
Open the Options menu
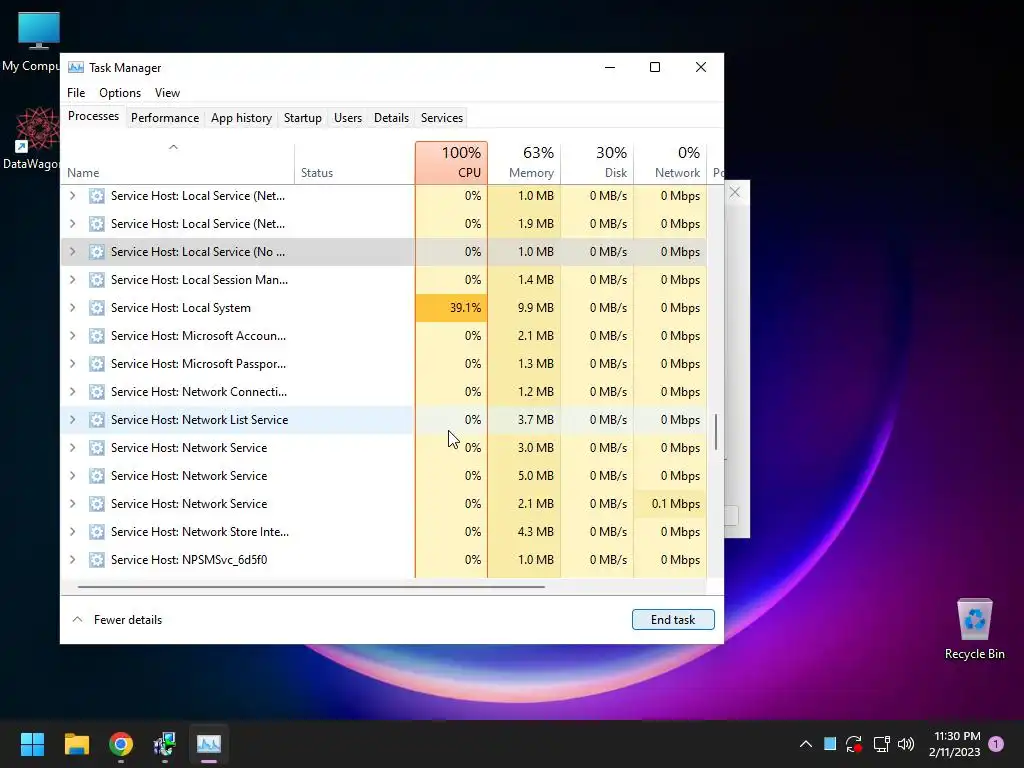[x=120, y=93]
